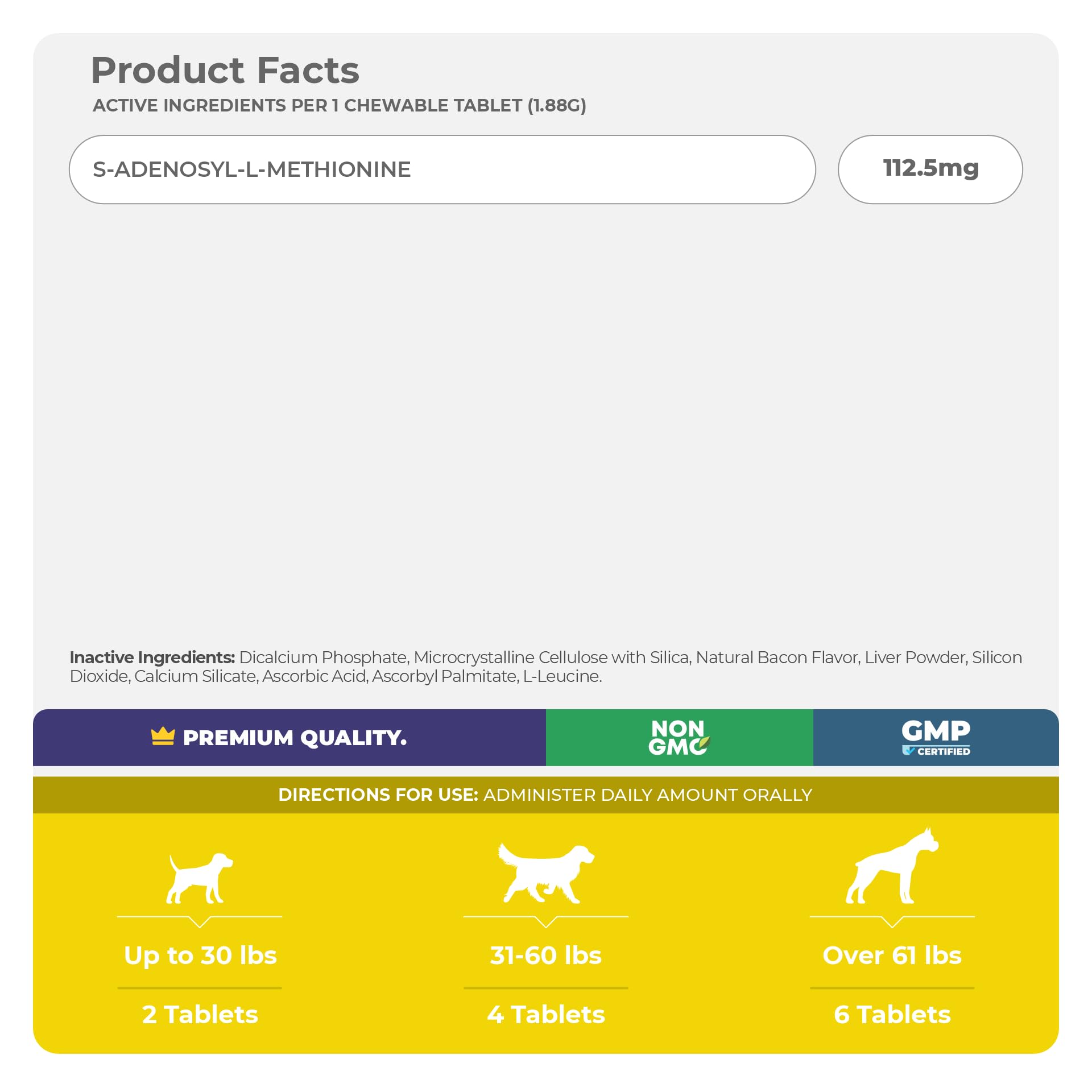The height and width of the screenshot is (1092, 1092).
Task: Click the large boxer dog silhouette
Action: coord(892,867)
